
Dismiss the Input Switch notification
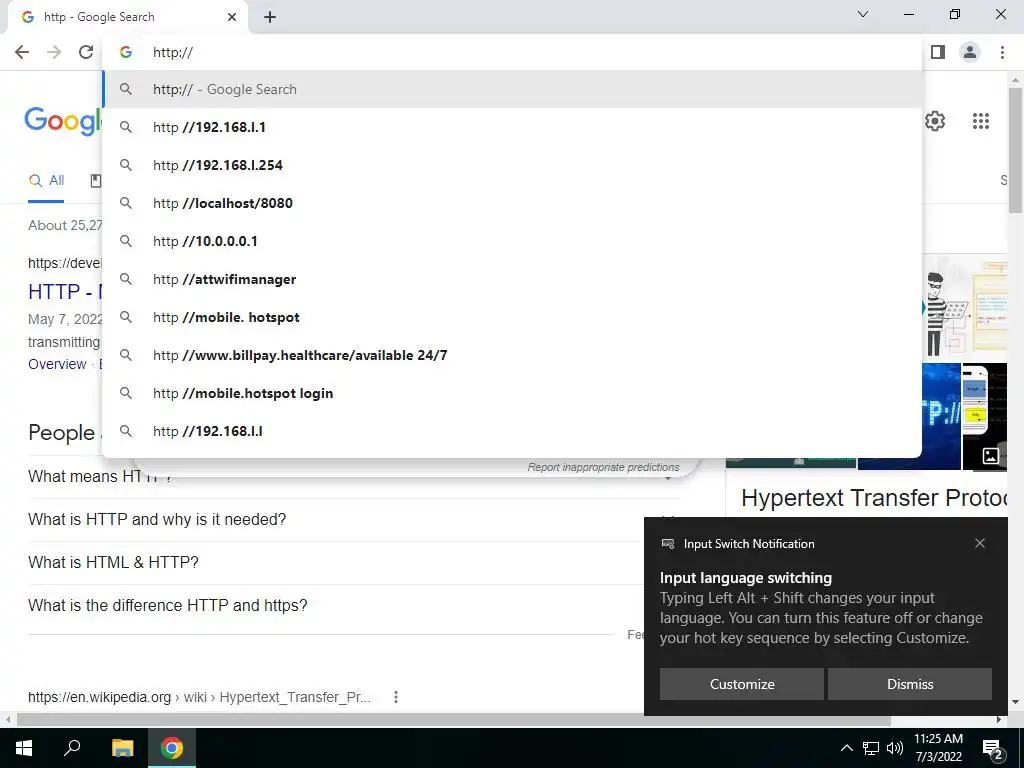[x=910, y=684]
